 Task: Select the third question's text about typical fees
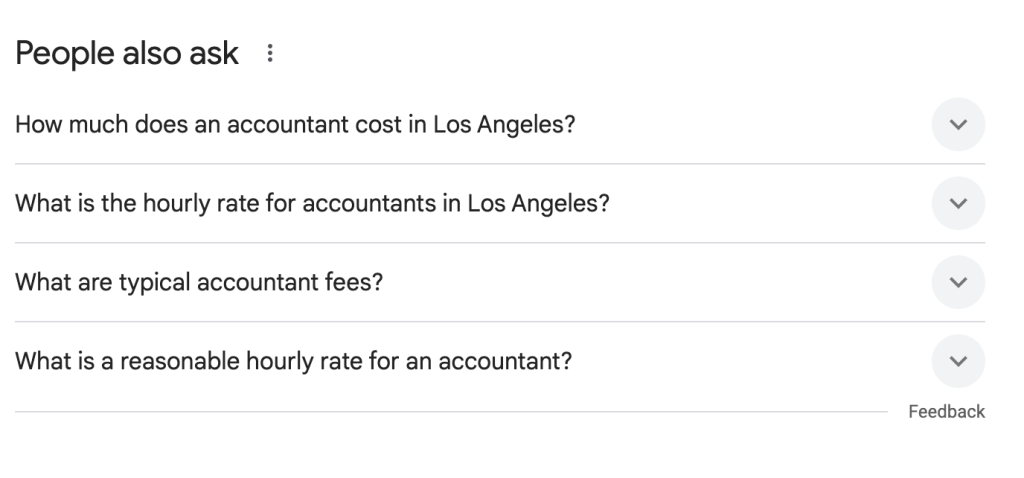[199, 282]
